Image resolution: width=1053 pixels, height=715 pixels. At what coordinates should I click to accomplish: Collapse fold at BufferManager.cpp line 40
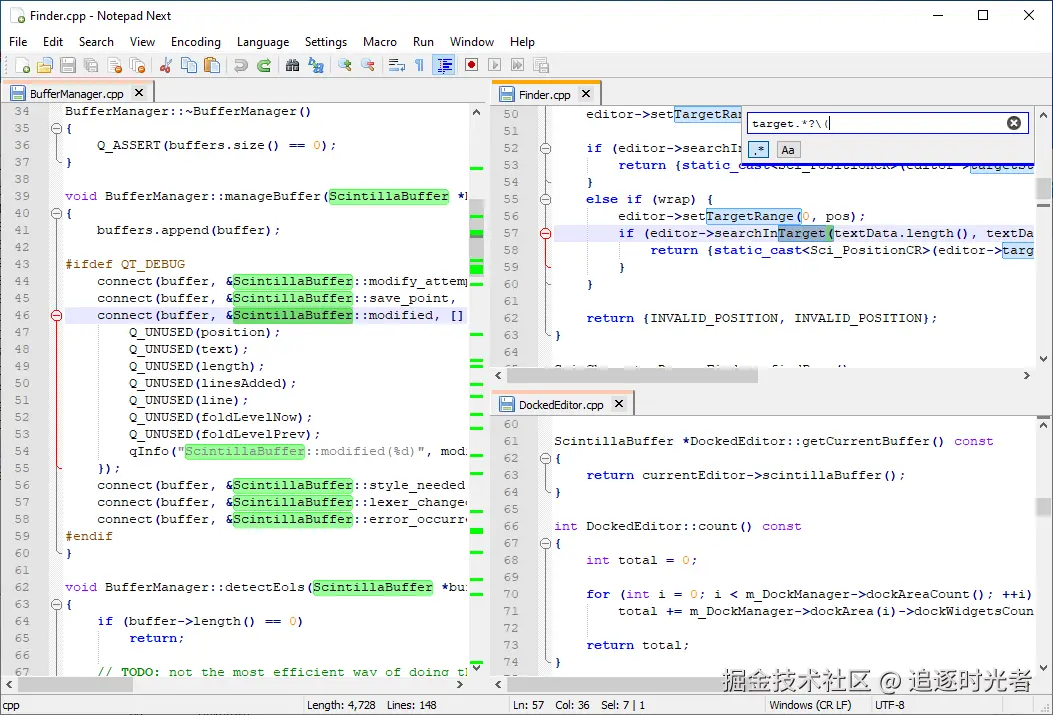tap(56, 213)
